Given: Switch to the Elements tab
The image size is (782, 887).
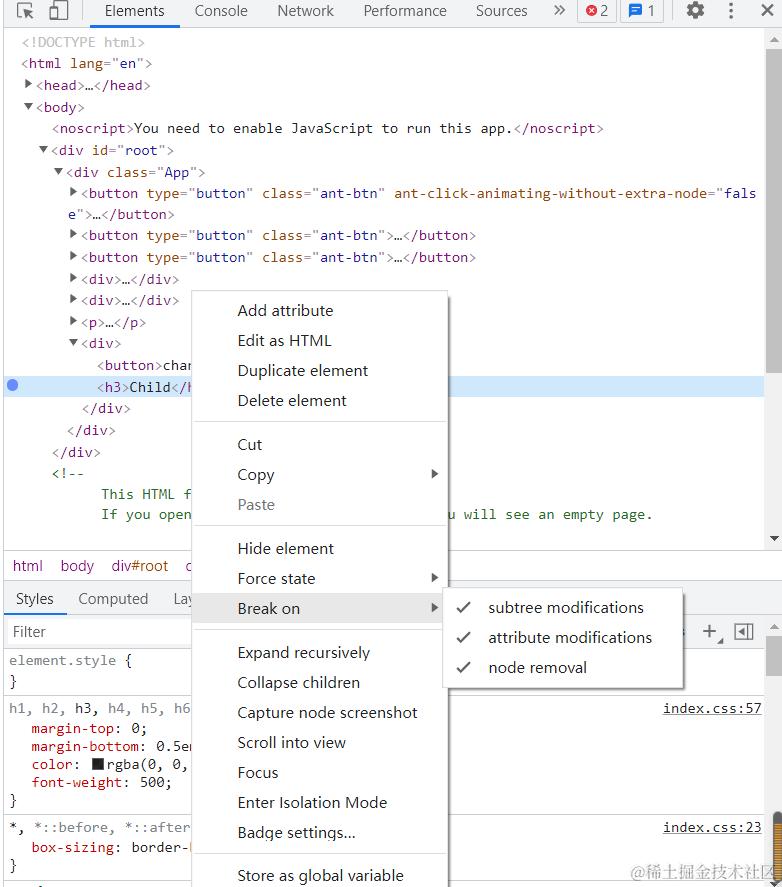Looking at the screenshot, I should coord(135,11).
